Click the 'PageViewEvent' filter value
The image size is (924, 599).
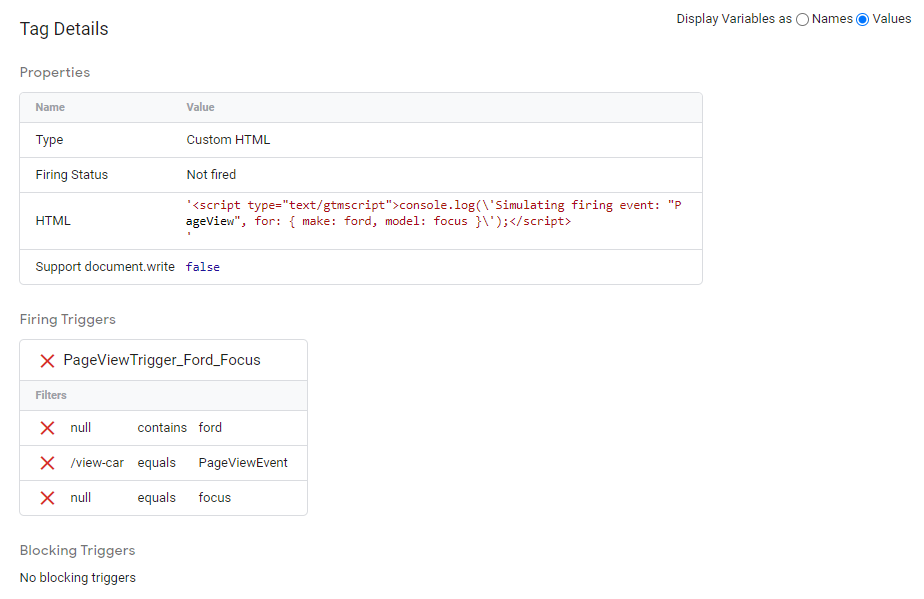pos(243,463)
